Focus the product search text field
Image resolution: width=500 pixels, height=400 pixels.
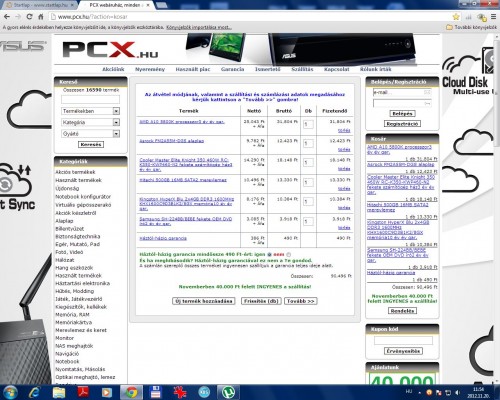(x=90, y=99)
